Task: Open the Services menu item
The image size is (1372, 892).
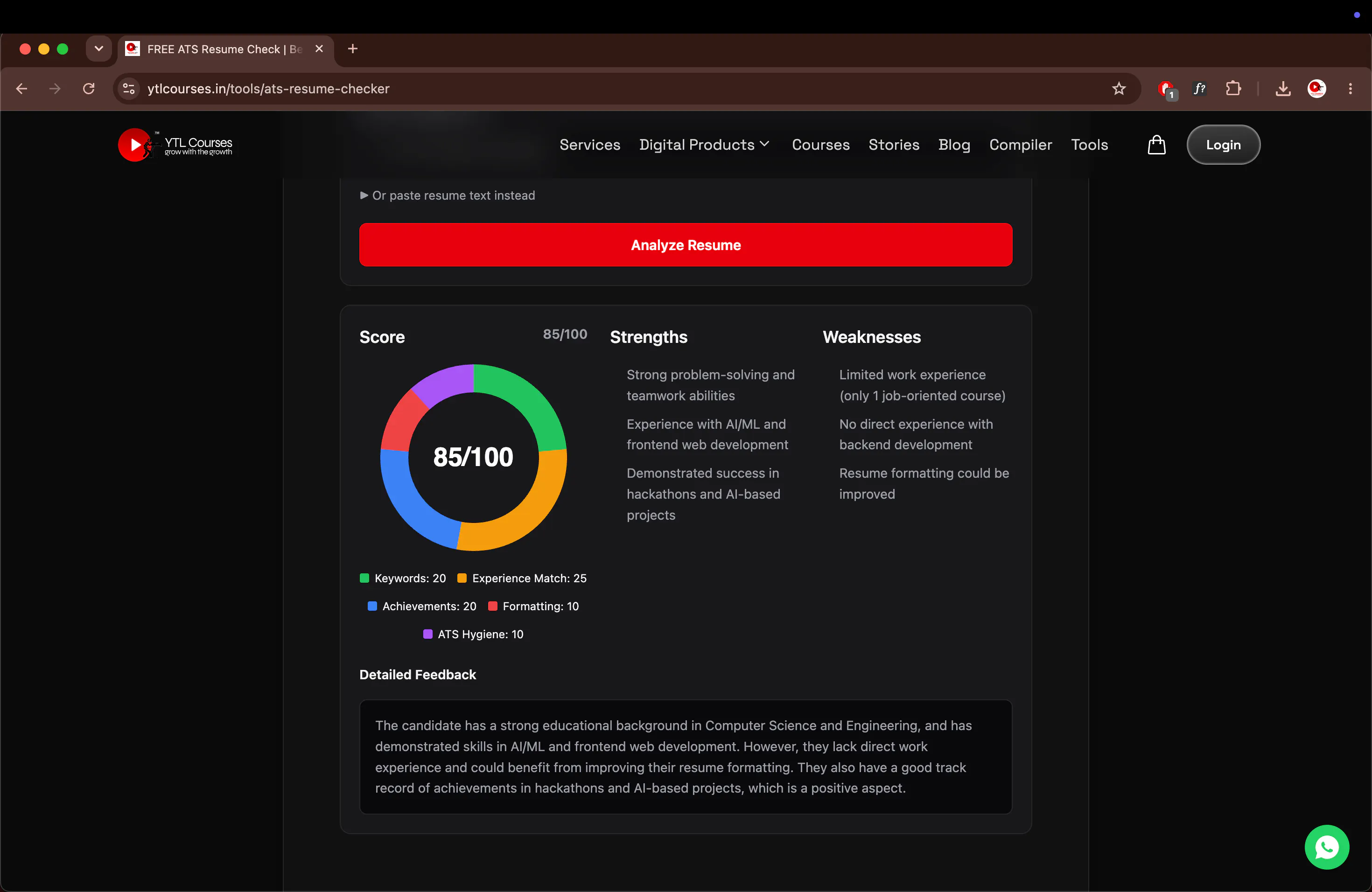Action: pyautogui.click(x=589, y=145)
